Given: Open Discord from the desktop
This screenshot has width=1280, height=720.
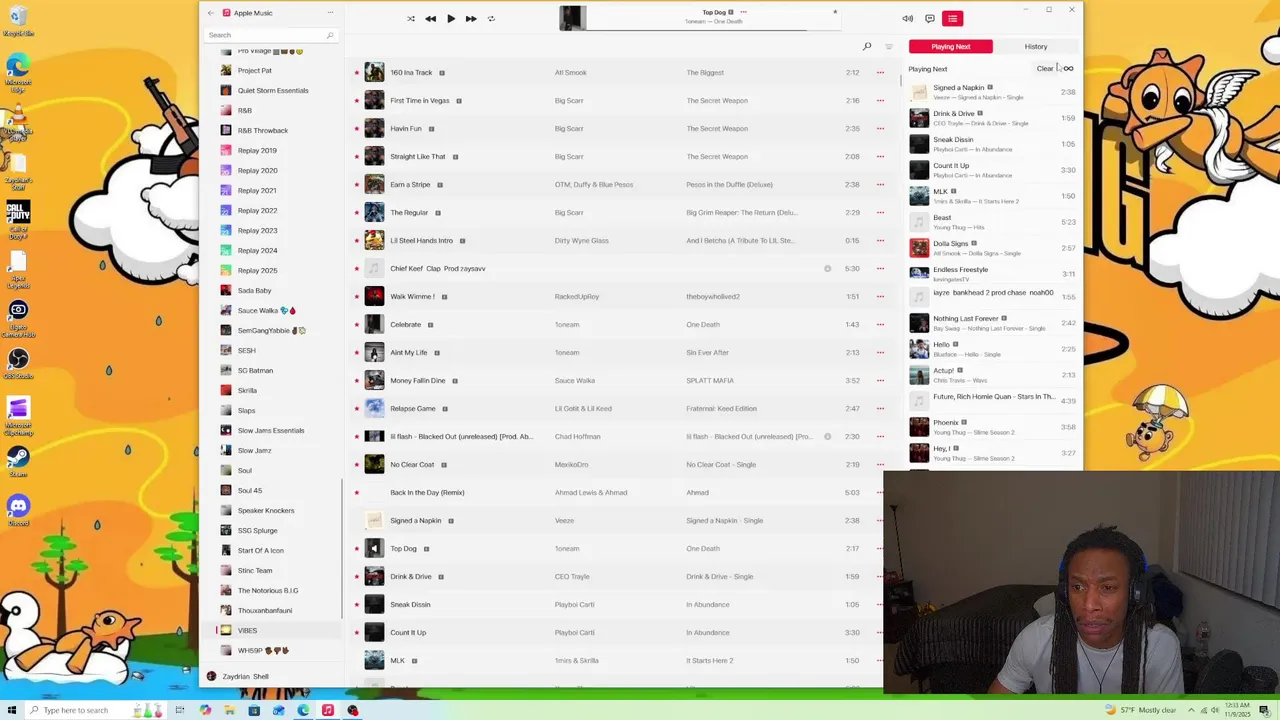Looking at the screenshot, I should click(18, 510).
